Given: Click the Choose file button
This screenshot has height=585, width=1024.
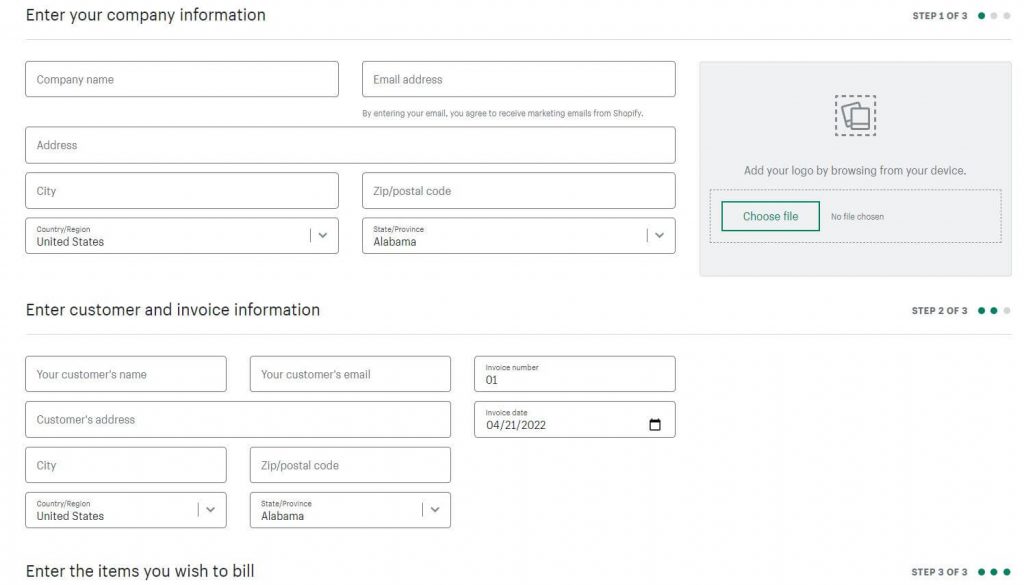Looking at the screenshot, I should [x=770, y=216].
